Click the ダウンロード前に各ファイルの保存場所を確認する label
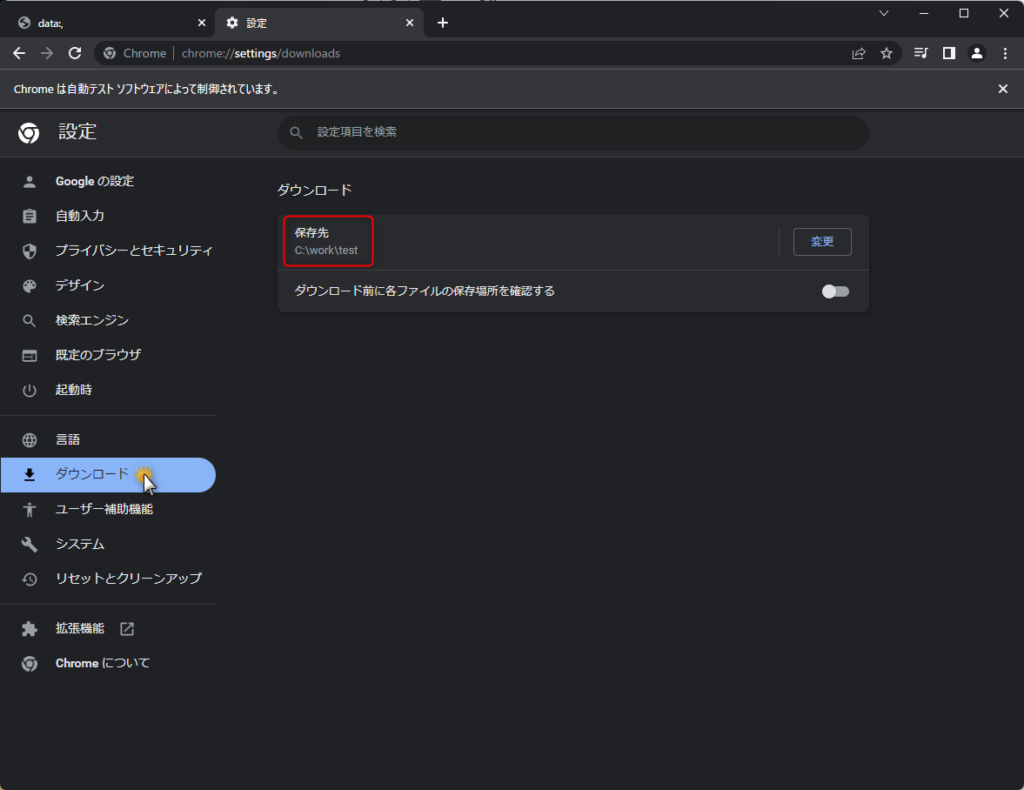This screenshot has height=790, width=1024. coord(424,291)
